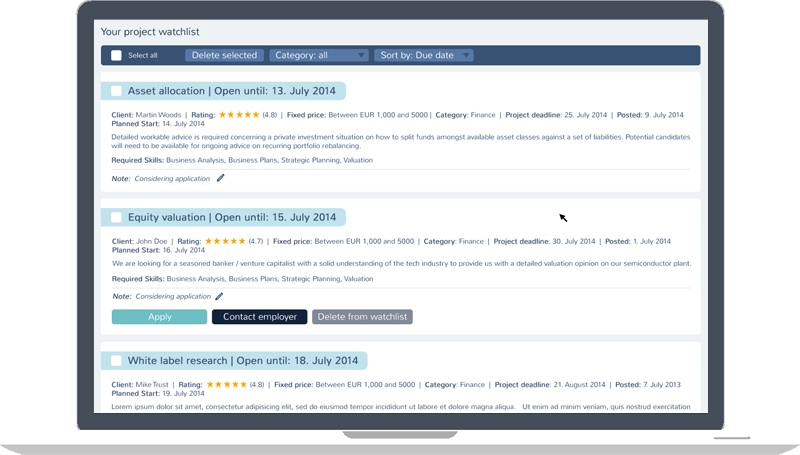
Task: Click the Contact employer button
Action: [x=259, y=317]
